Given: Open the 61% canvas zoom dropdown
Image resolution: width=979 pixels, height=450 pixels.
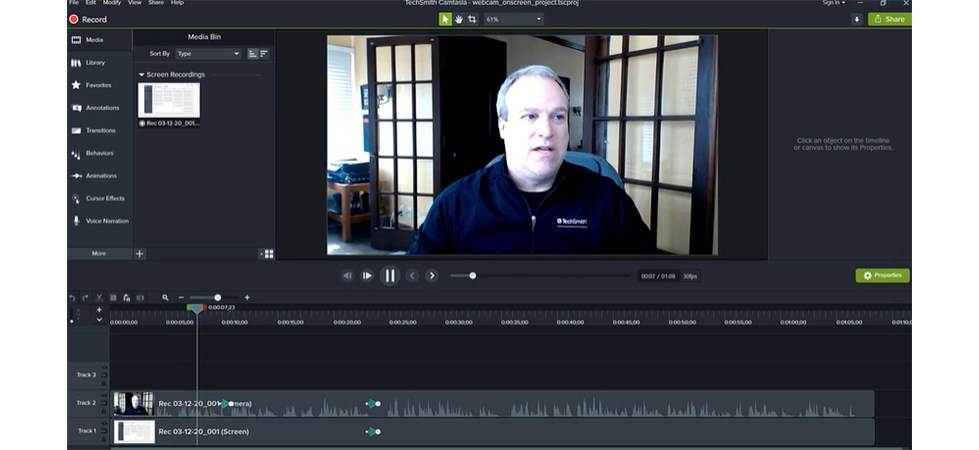Looking at the screenshot, I should point(514,19).
